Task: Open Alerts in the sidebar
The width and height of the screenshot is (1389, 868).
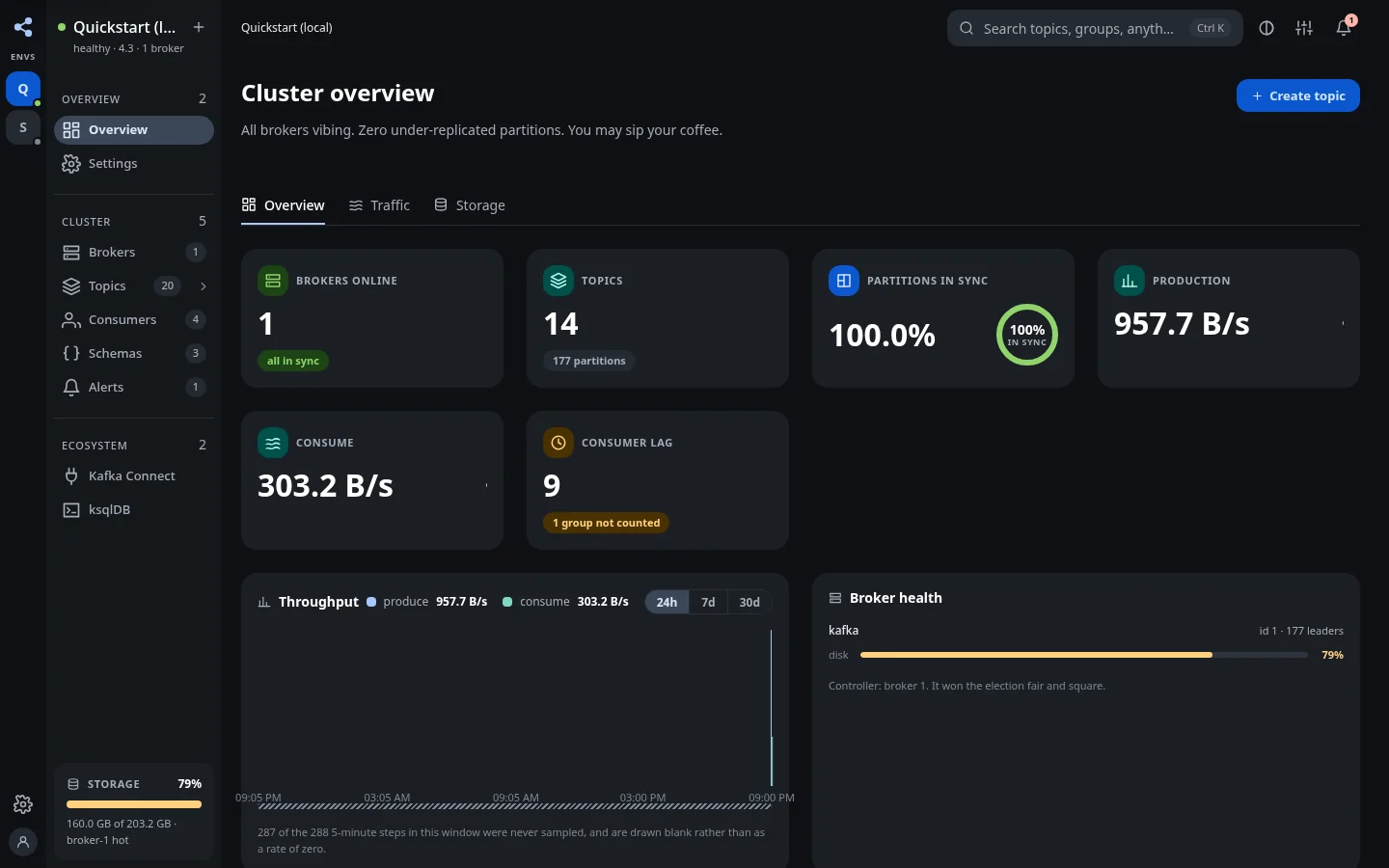Action: [x=134, y=388]
